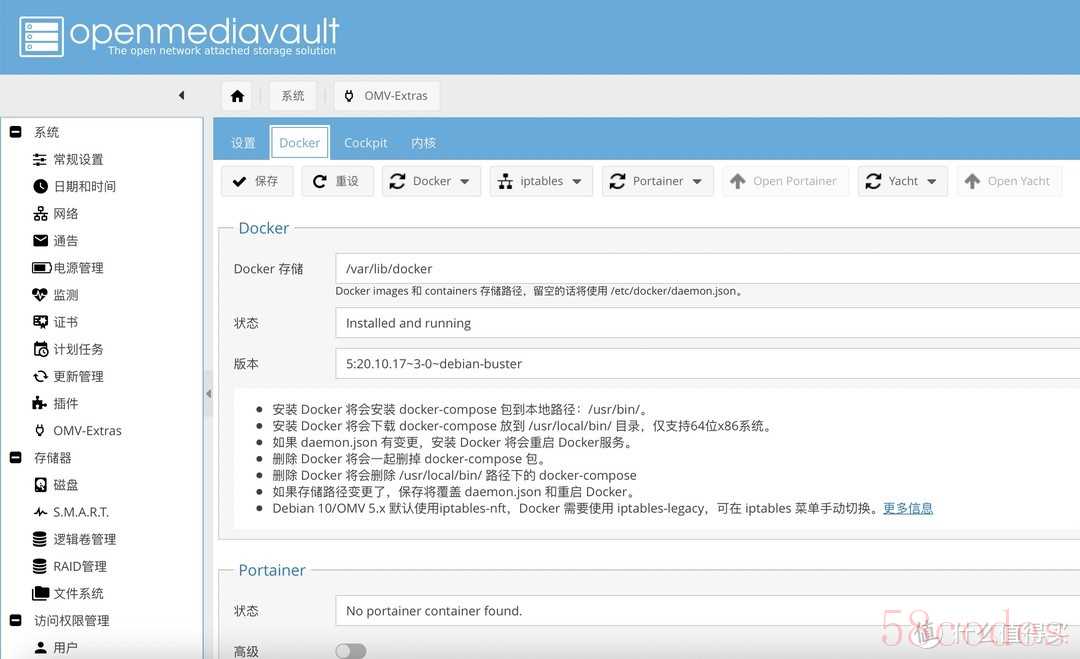Image resolution: width=1080 pixels, height=659 pixels.
Task: Click the sidebar splitter collapse handle
Action: (208, 394)
